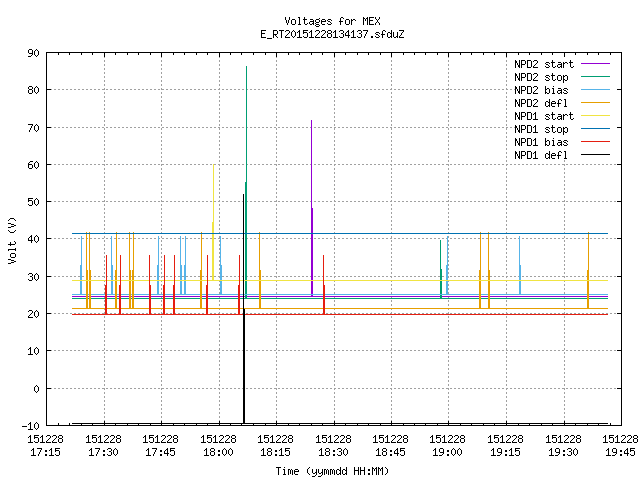Click the 'NPD2 defl' legend label
The image size is (640, 480).
pyautogui.click(x=541, y=103)
